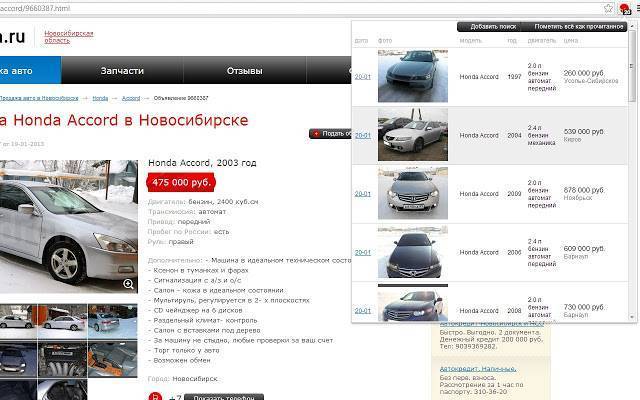Click the 730 000 руб. price
Screen dimensions: 640x400
coord(584,307)
